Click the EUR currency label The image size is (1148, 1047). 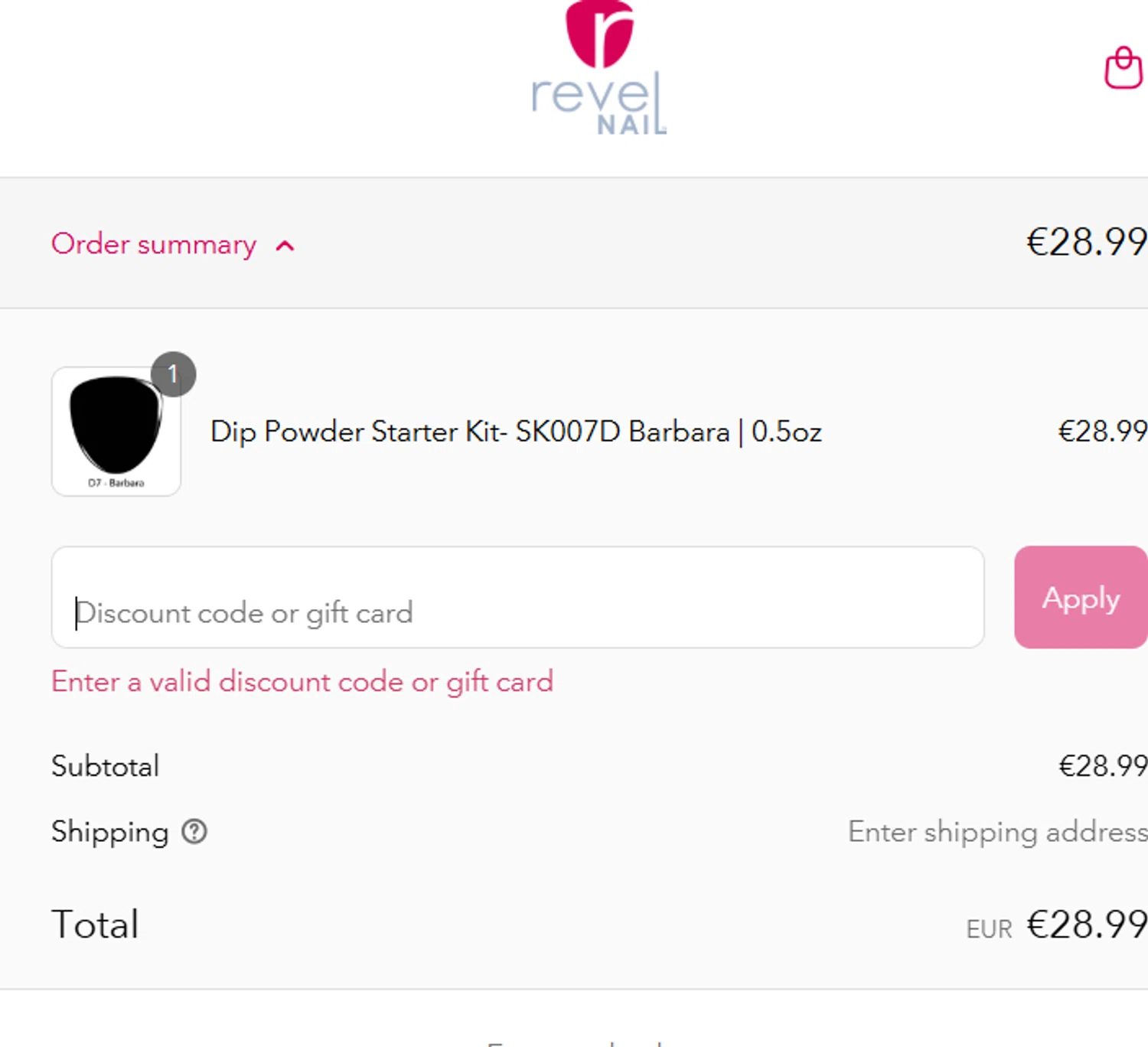(x=989, y=929)
